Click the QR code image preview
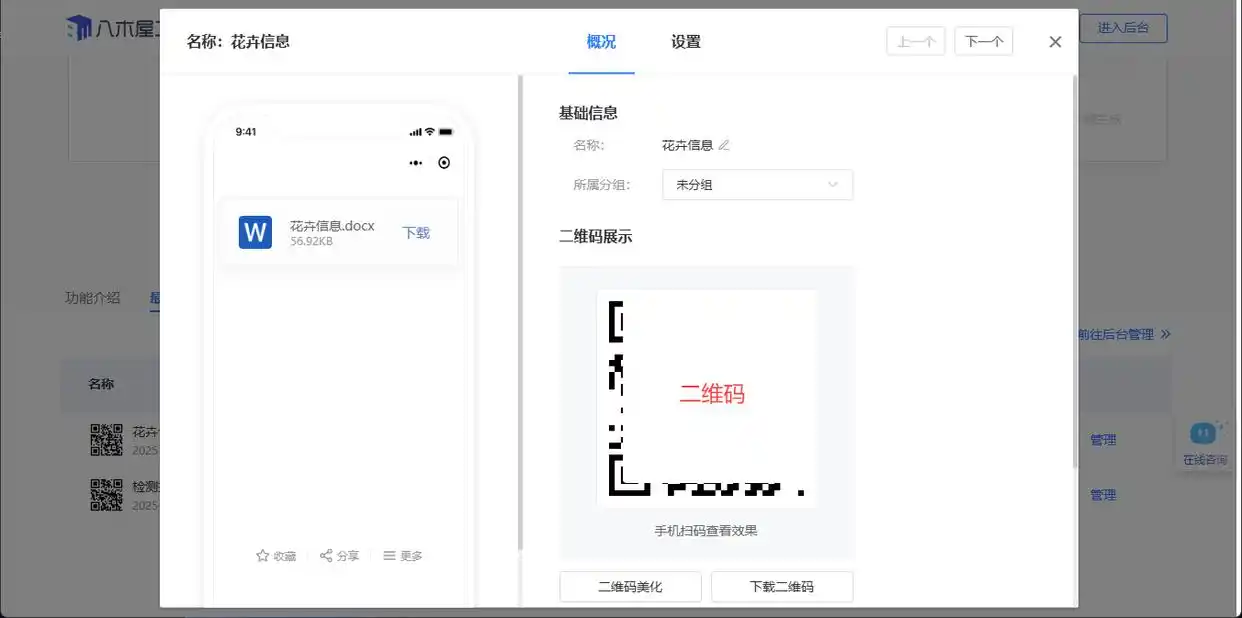This screenshot has width=1242, height=618. click(x=707, y=399)
